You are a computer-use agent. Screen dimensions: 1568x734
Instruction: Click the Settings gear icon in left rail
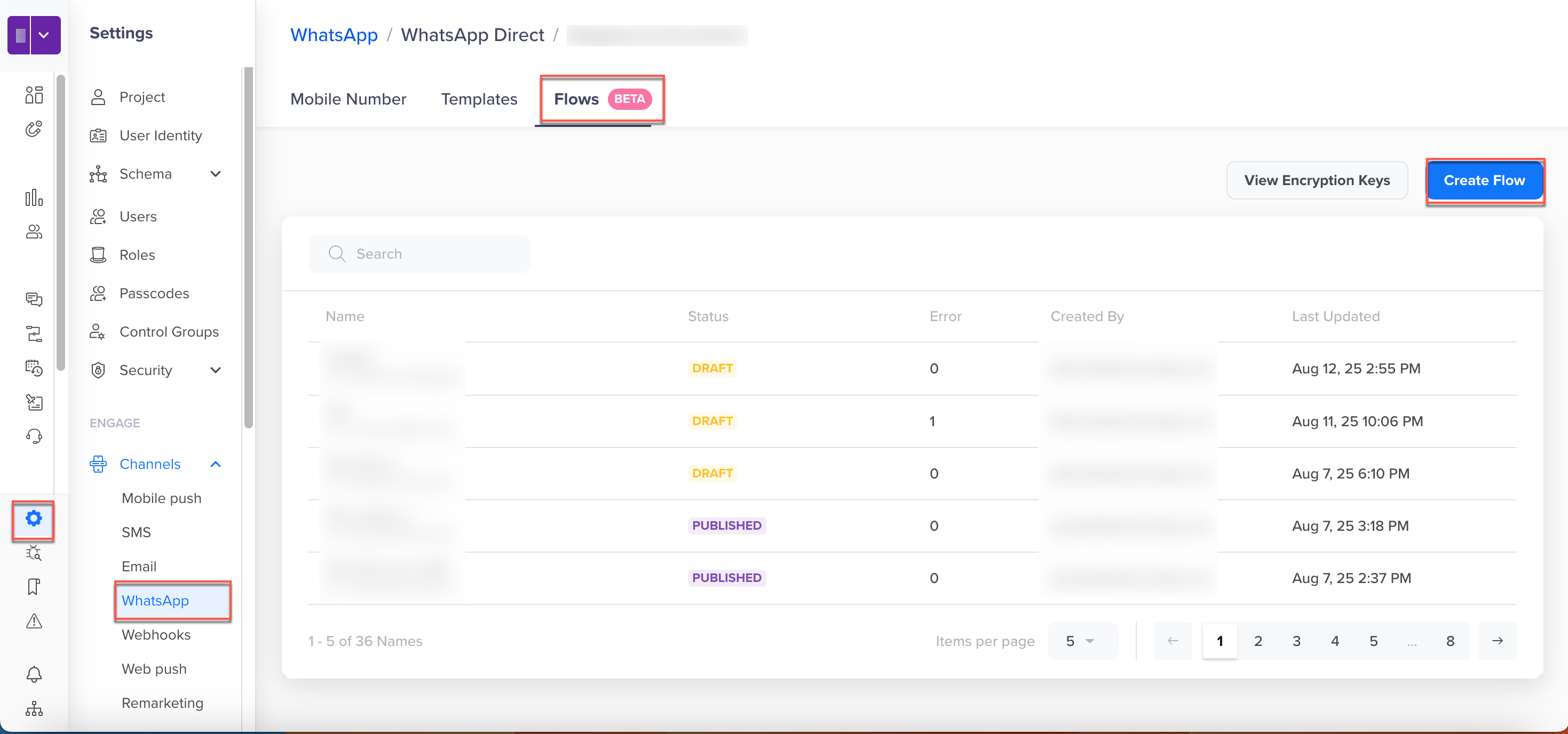[34, 518]
